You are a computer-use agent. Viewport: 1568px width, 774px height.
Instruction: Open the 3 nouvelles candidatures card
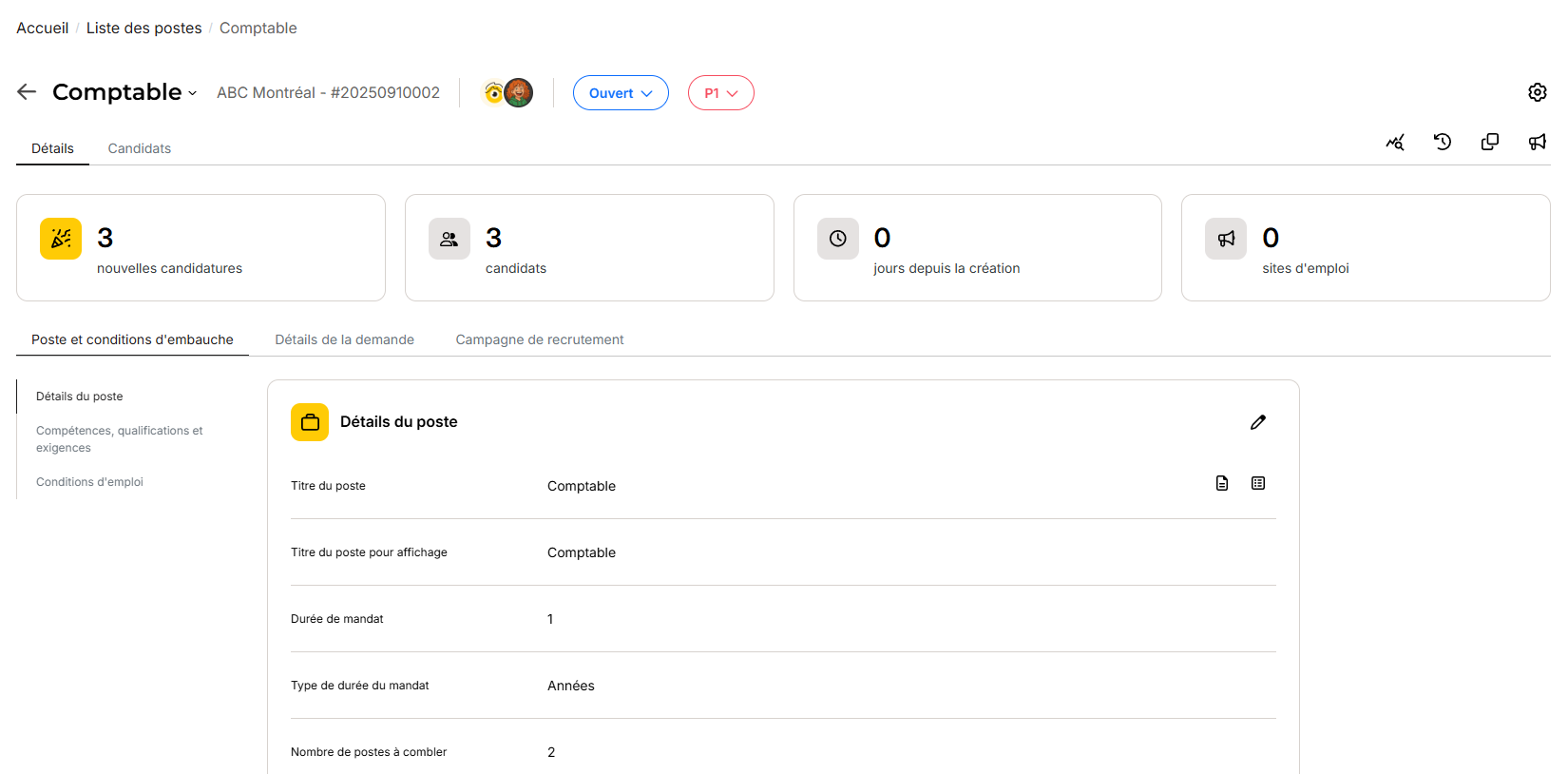(201, 248)
